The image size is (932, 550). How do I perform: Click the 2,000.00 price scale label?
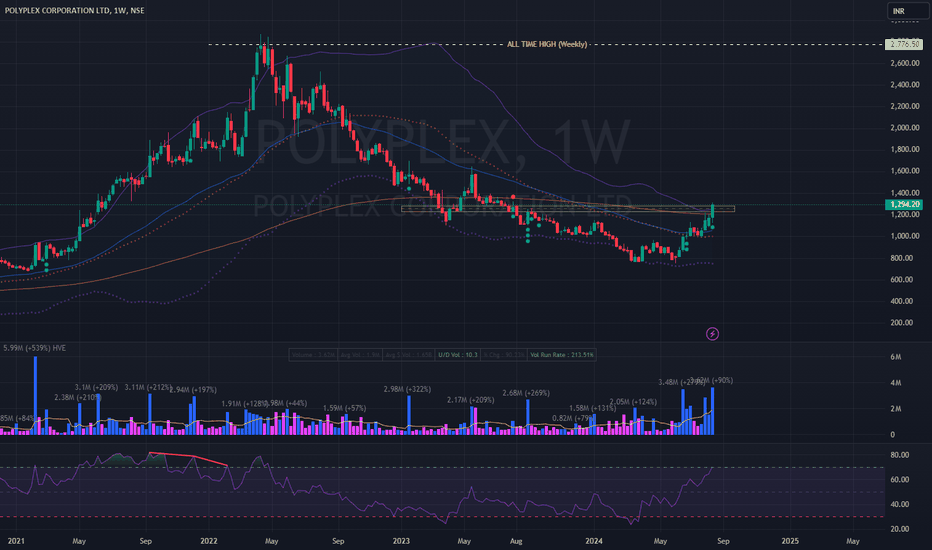click(x=905, y=128)
